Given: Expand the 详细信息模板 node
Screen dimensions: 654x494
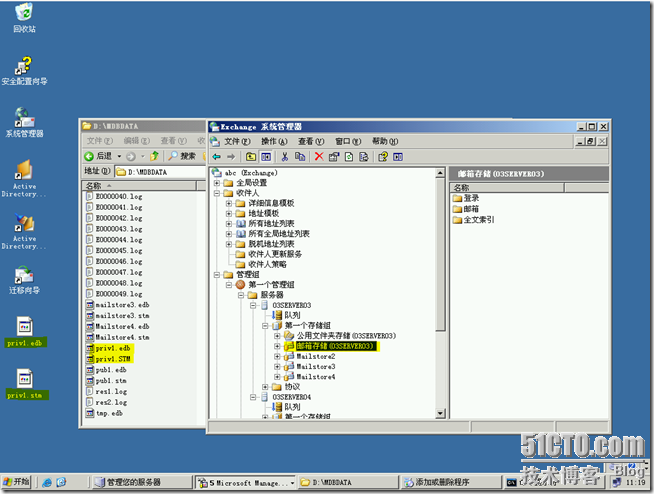Looking at the screenshot, I should [229, 203].
